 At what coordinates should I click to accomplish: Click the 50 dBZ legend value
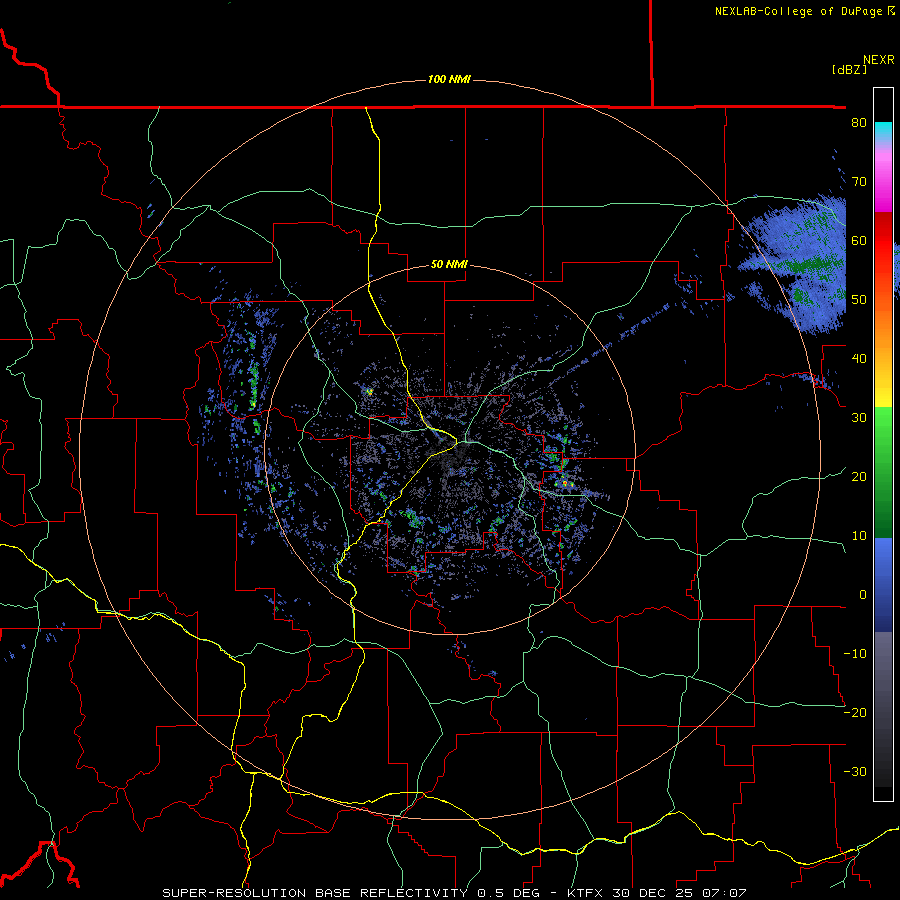[859, 300]
